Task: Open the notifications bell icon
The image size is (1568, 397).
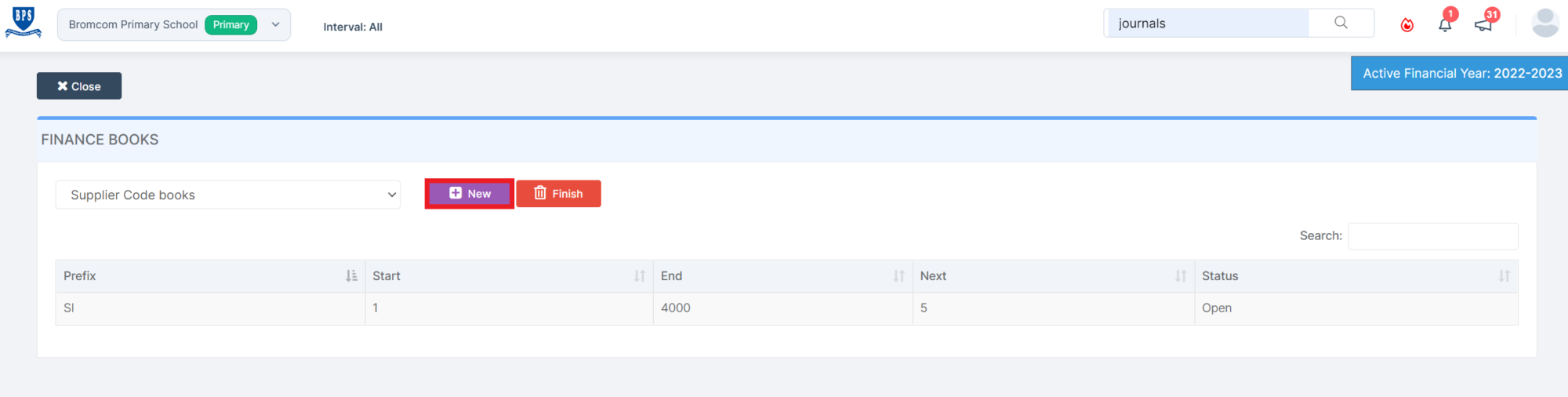Action: click(x=1445, y=24)
